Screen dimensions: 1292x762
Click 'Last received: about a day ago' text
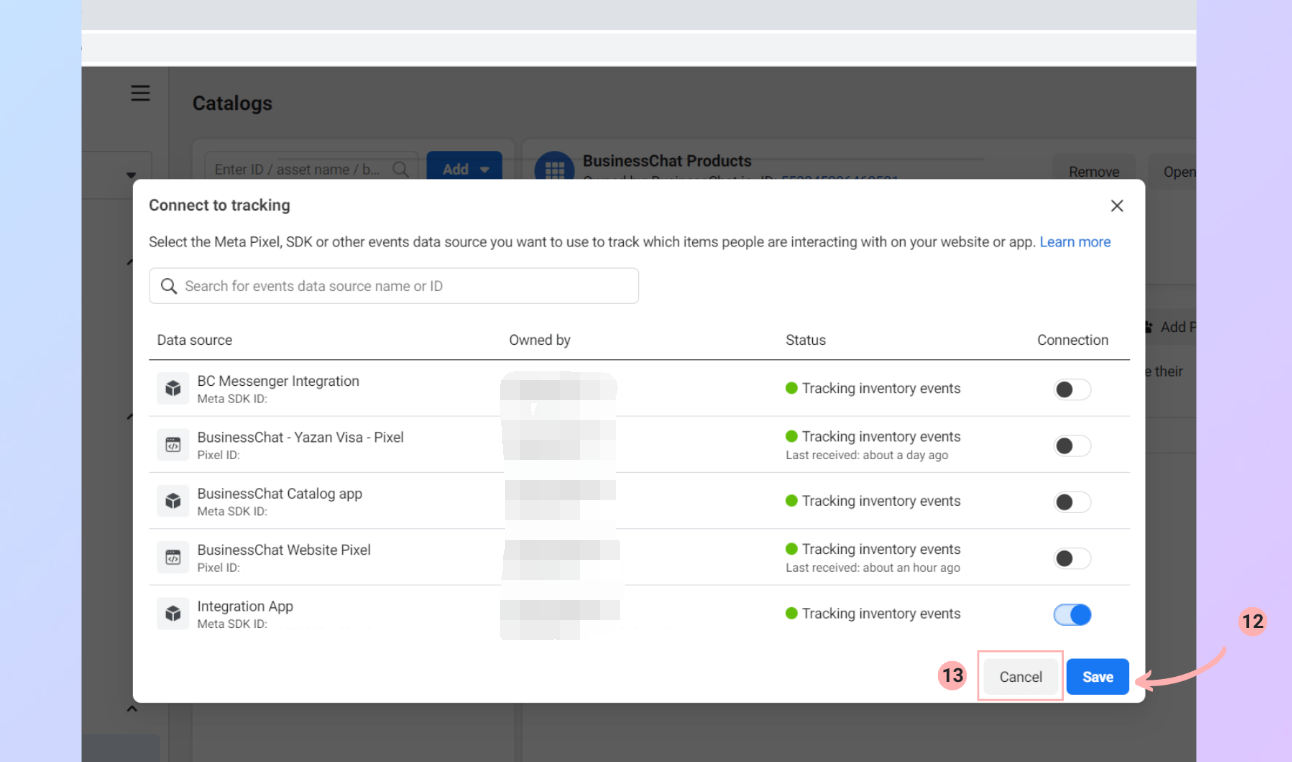[867, 455]
